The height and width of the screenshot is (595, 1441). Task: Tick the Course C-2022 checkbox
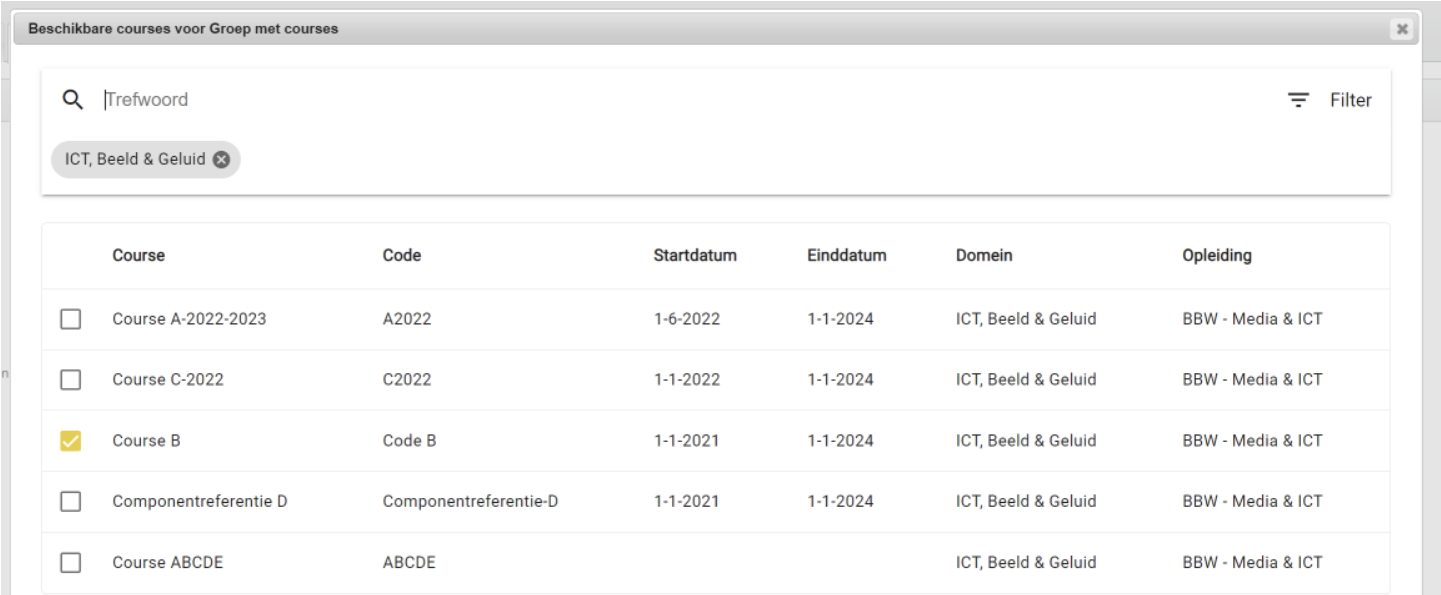[70, 380]
